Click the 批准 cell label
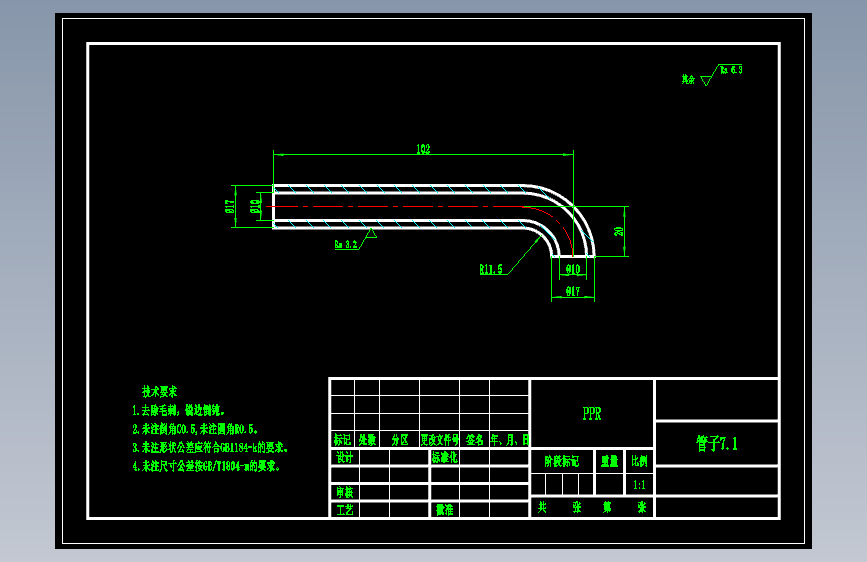Screen dimensions: 867x562 point(445,510)
